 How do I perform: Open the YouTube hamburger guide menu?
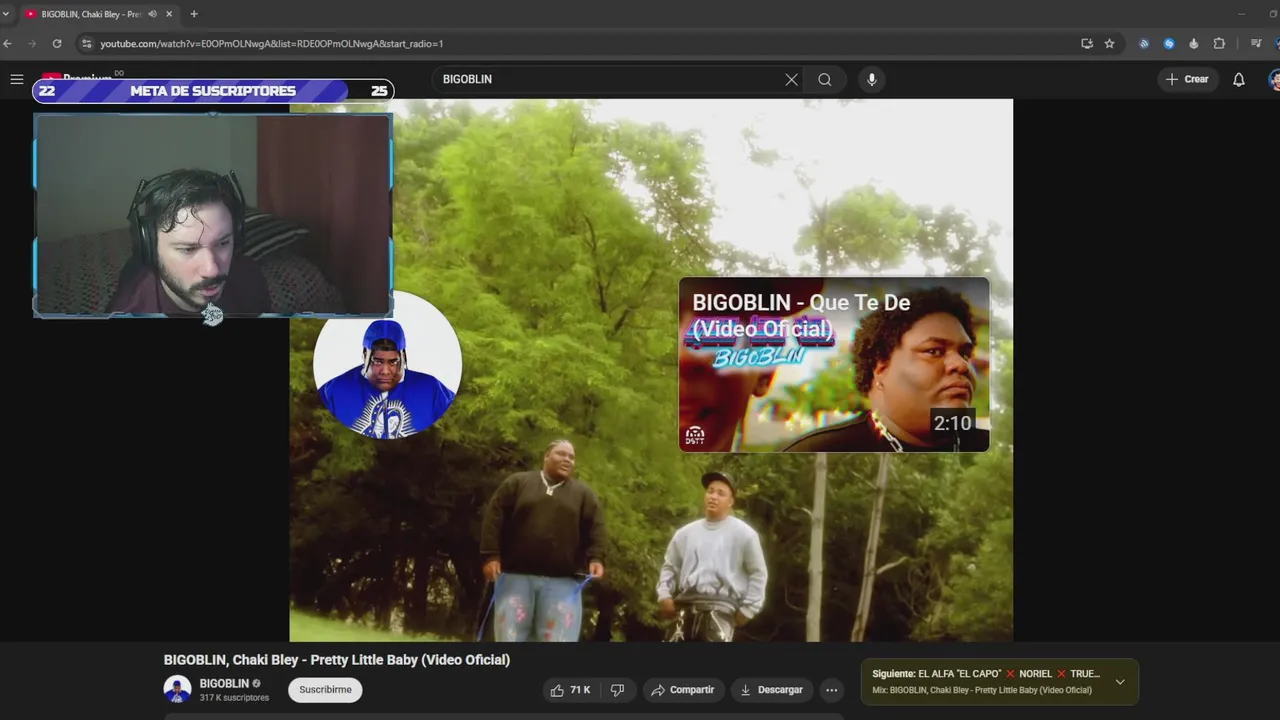tap(17, 79)
